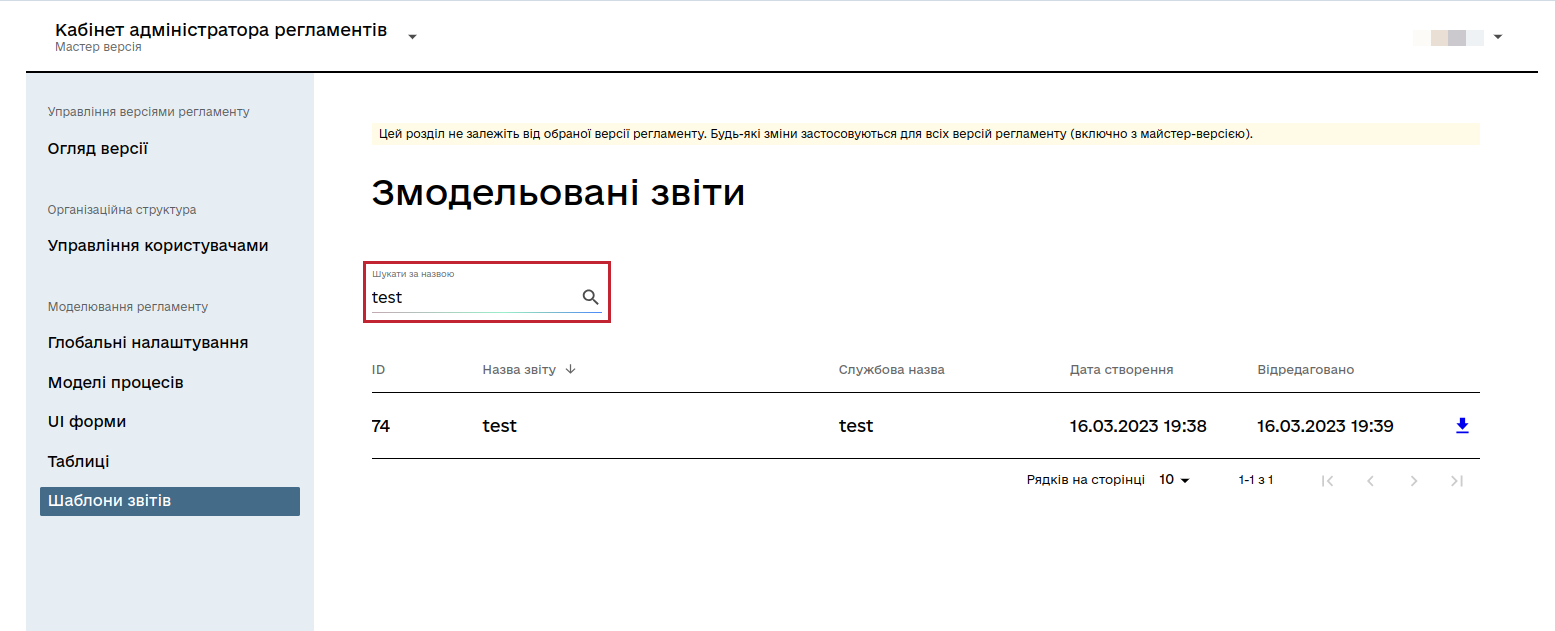Image resolution: width=1555 pixels, height=631 pixels.
Task: Click the Службова назва column header
Action: tap(892, 369)
